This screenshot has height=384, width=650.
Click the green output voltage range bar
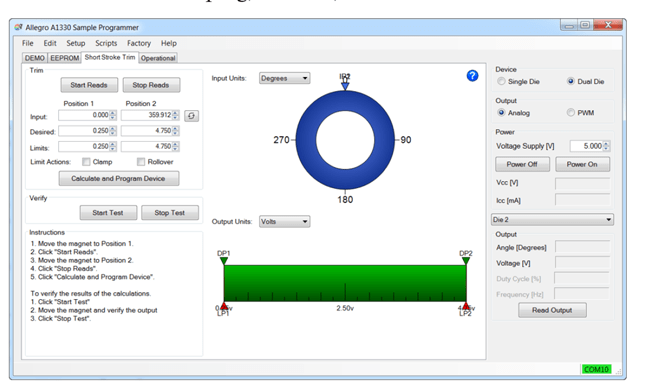tap(345, 283)
